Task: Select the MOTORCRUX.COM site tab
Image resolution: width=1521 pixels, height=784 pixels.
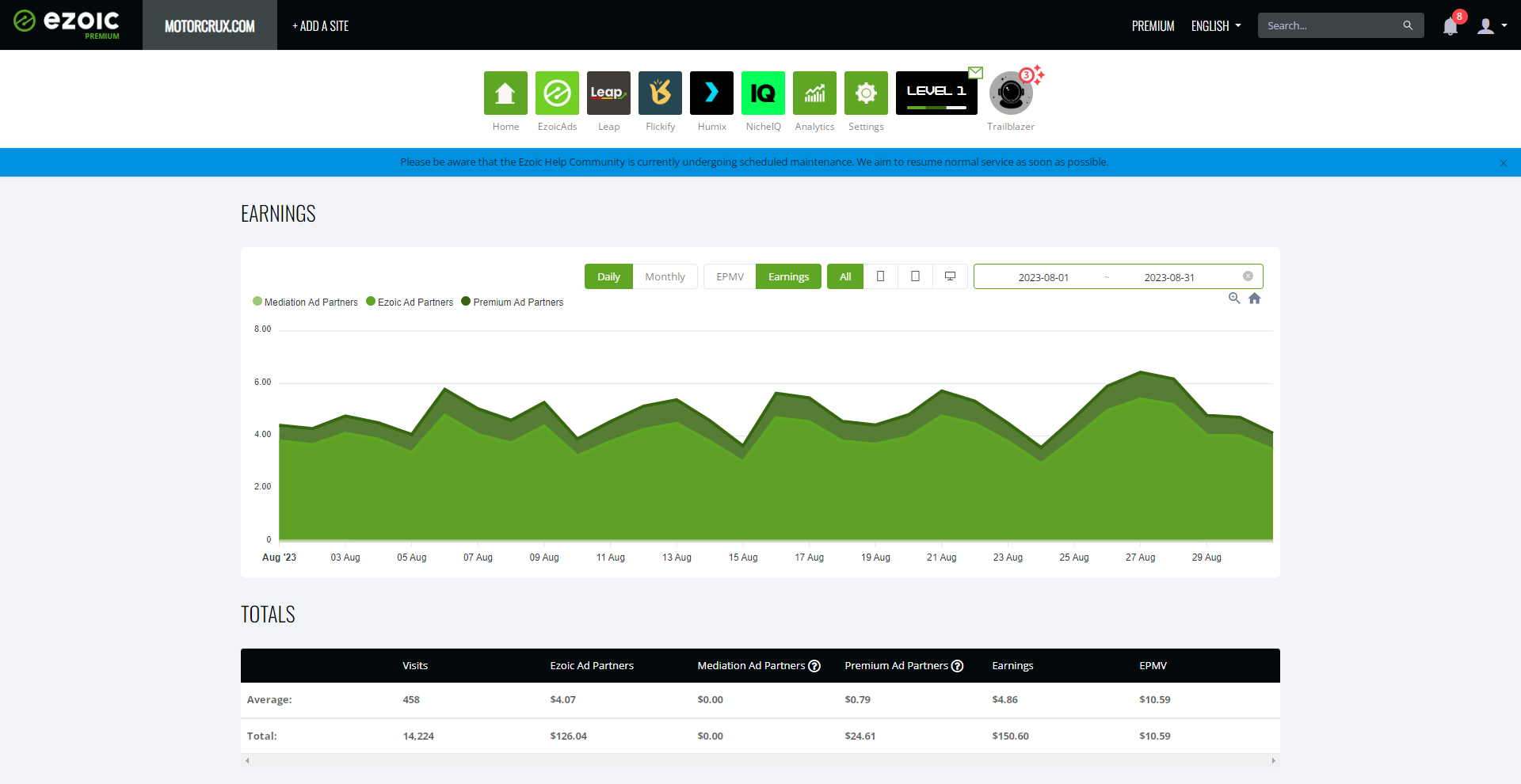Action: coord(210,25)
